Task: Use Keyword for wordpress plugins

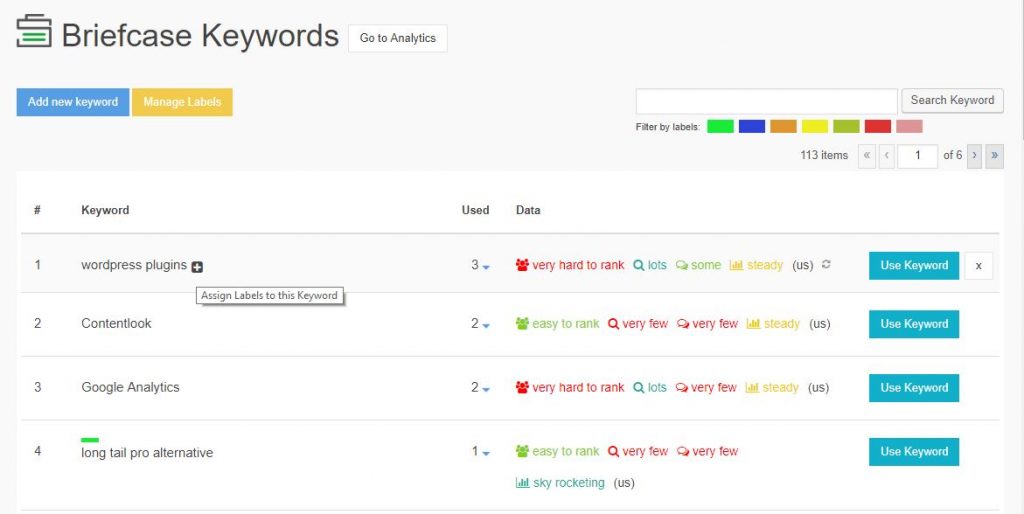Action: tap(914, 265)
